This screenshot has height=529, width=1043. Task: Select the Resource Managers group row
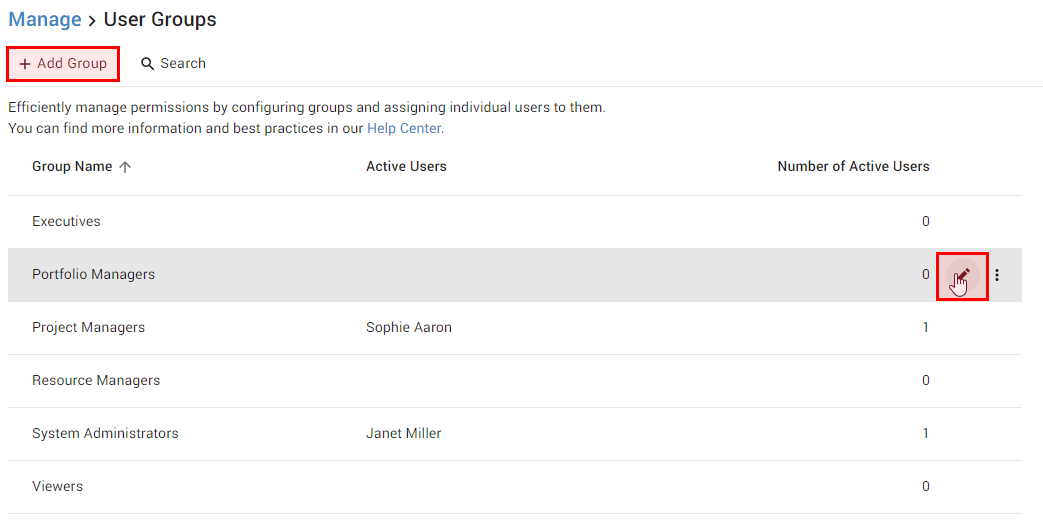515,381
